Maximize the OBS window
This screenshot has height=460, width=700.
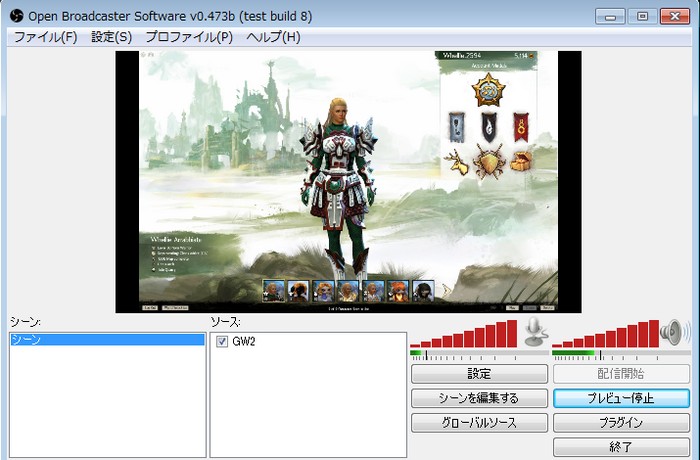coord(642,17)
